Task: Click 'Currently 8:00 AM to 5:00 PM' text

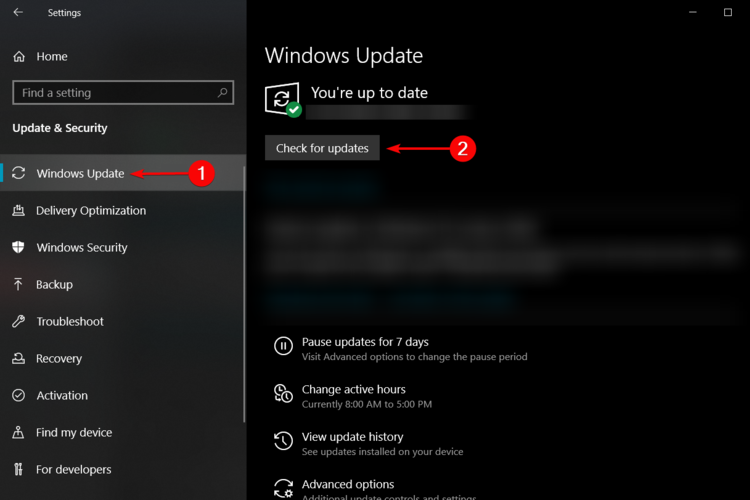Action: tap(367, 404)
